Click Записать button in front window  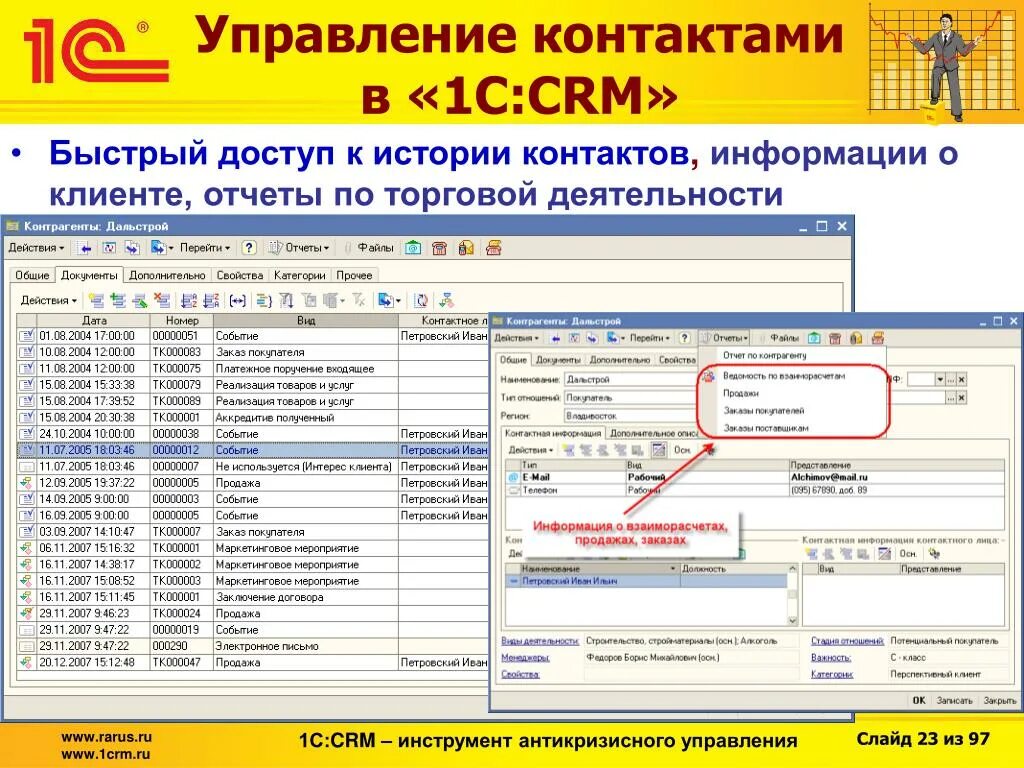(954, 700)
